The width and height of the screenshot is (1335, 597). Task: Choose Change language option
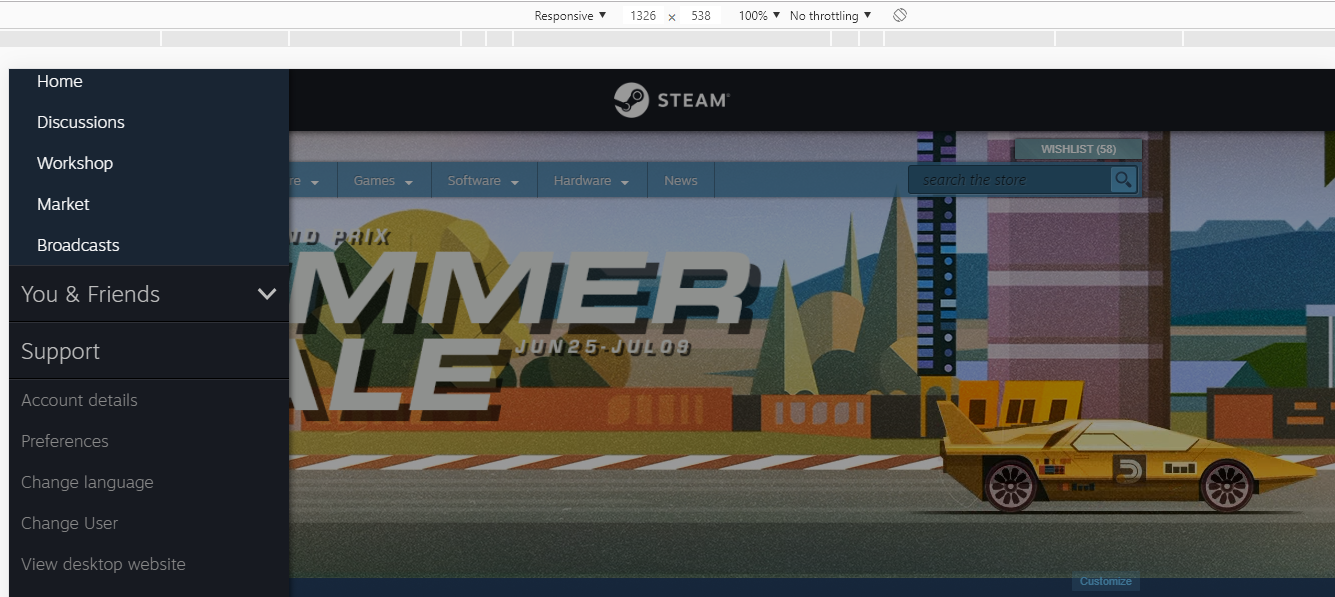coord(87,482)
